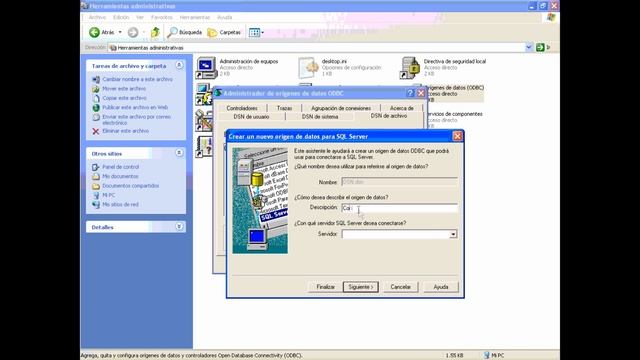Image resolution: width=640 pixels, height=360 pixels.
Task: Select Directiva de seguridad local icon
Action: click(410, 68)
